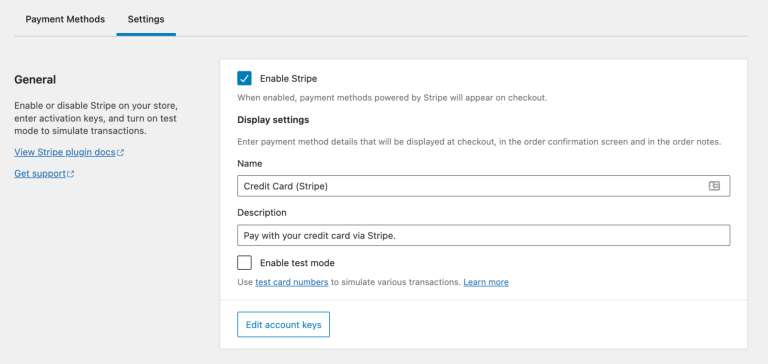
Task: Click the "General" section heading
Action: (x=35, y=79)
